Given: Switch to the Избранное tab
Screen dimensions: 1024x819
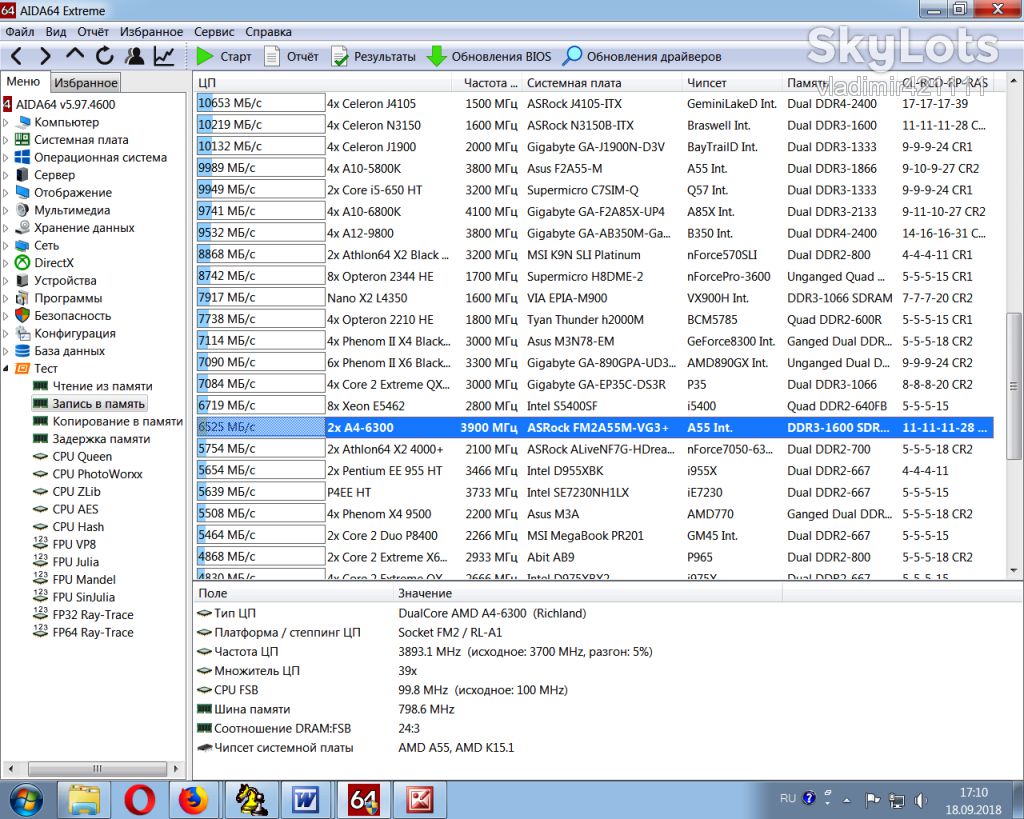Looking at the screenshot, I should [x=86, y=83].
